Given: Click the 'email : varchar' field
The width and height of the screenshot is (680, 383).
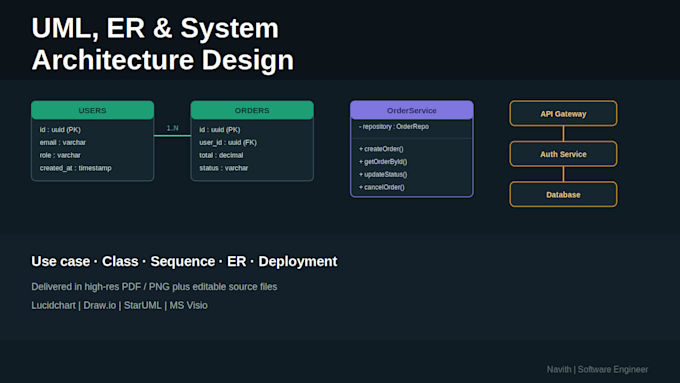Looking at the screenshot, I should click(x=63, y=142).
